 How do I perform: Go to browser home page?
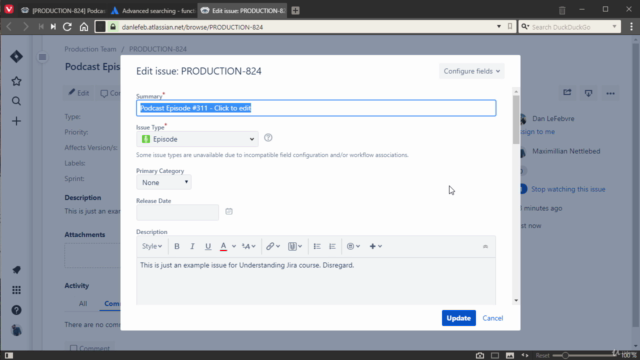click(84, 27)
